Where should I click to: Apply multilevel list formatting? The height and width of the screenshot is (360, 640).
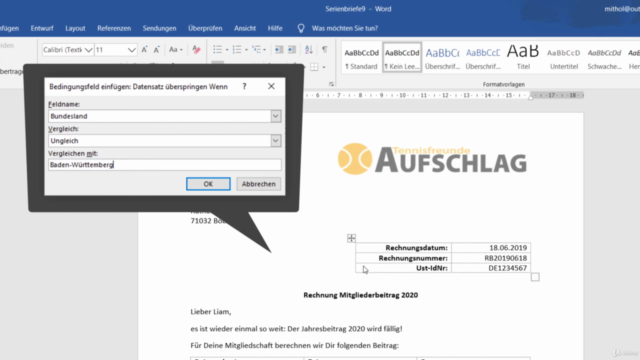(256, 50)
